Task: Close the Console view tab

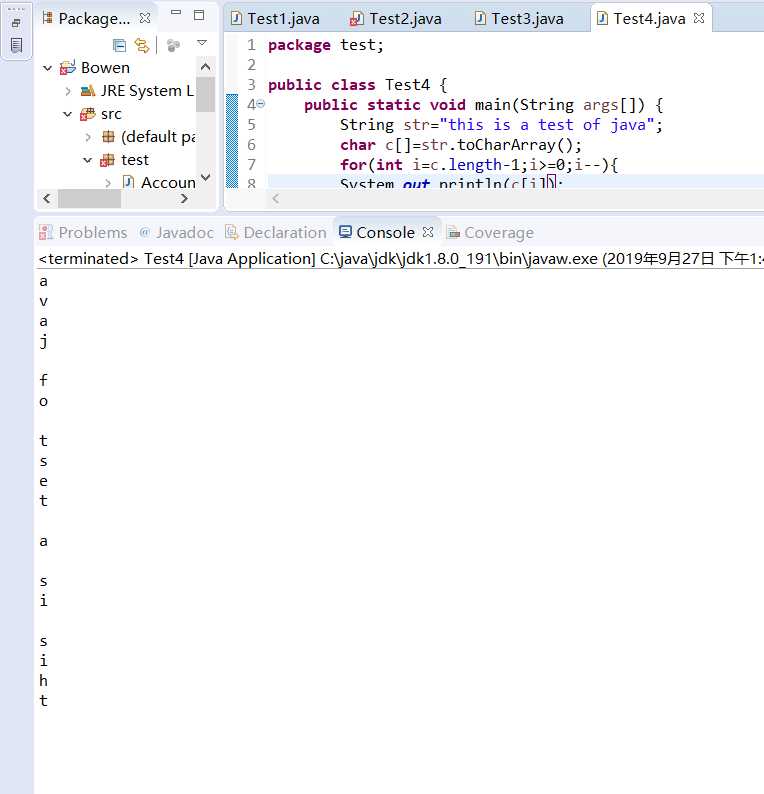Action: click(x=428, y=232)
